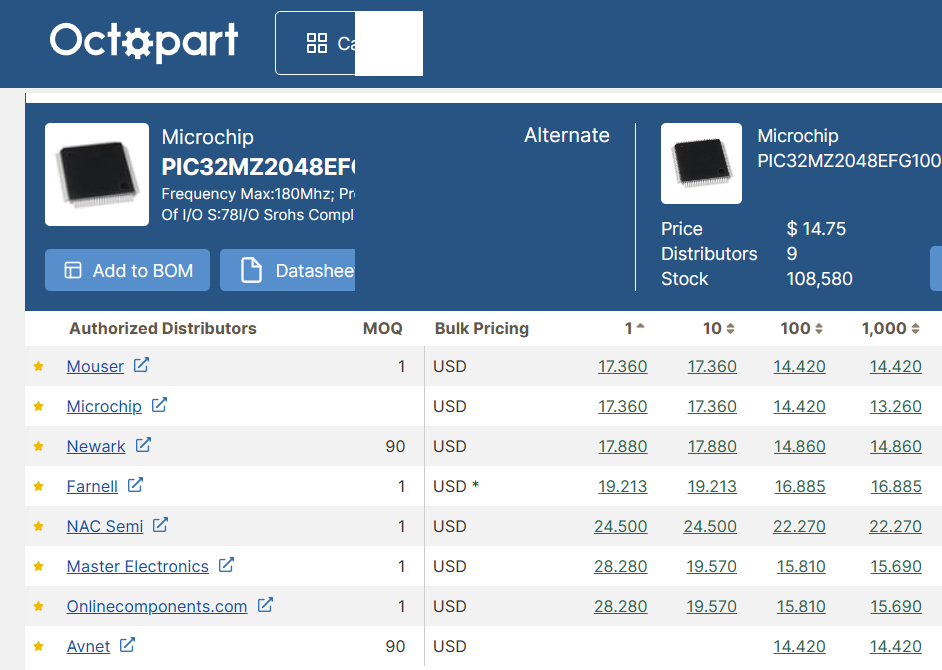Click the star icon beside Avnet
The height and width of the screenshot is (670, 942).
(38, 646)
